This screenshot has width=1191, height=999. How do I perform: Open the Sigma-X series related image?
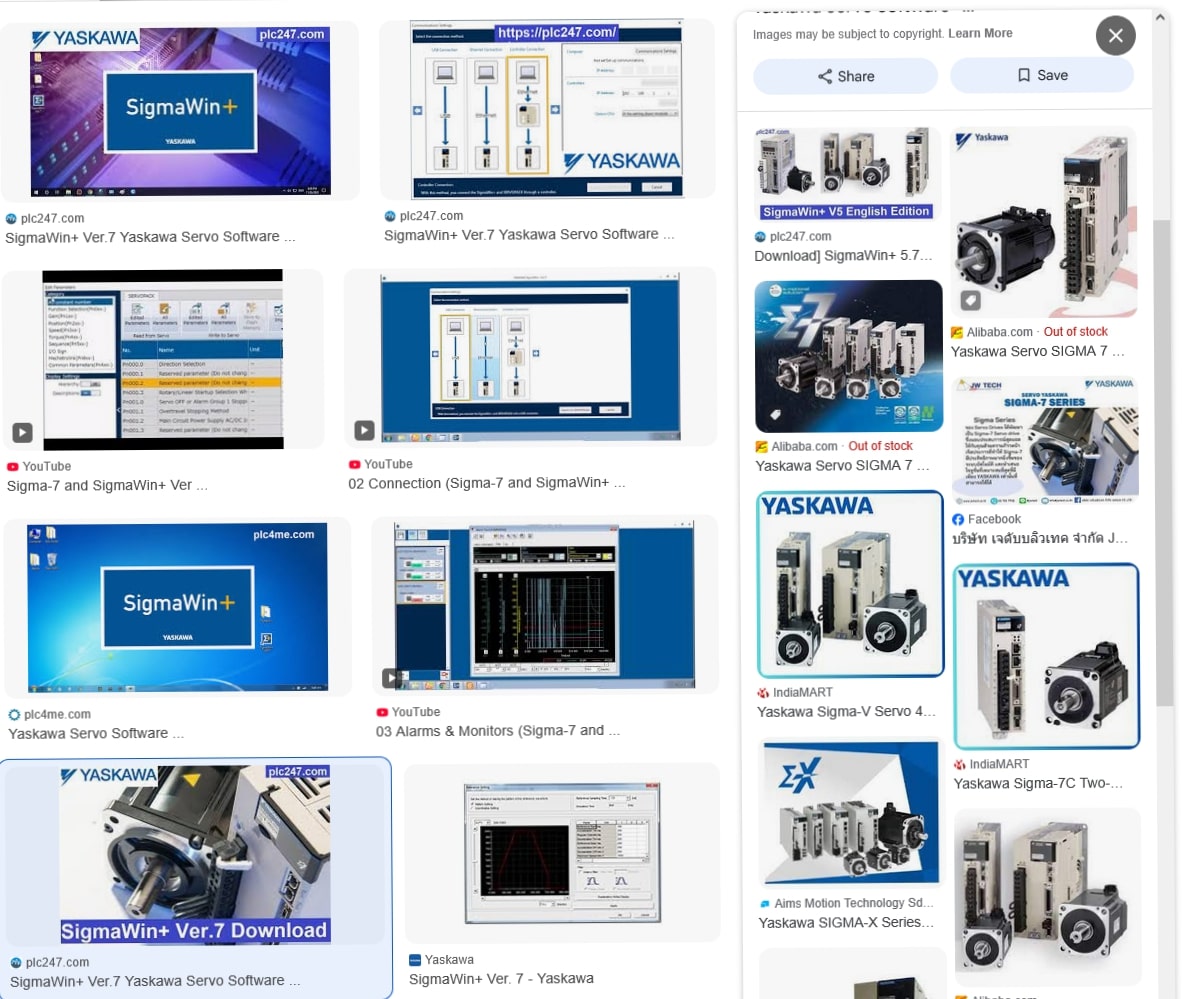click(851, 813)
